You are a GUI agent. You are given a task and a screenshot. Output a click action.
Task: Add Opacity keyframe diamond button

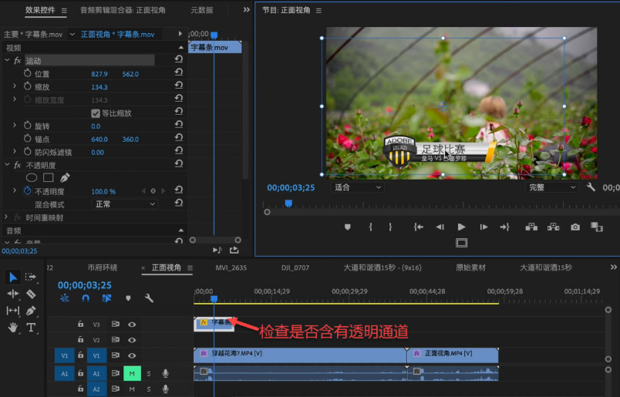pyautogui.click(x=153, y=191)
